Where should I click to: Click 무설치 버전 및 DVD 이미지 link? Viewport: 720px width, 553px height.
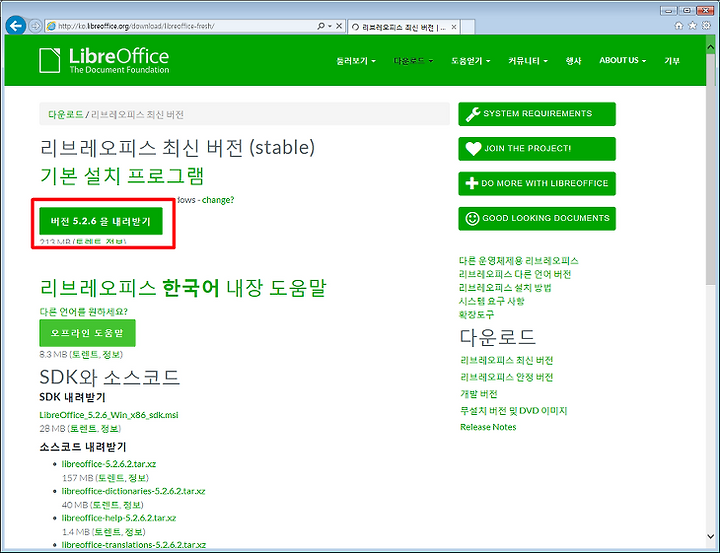[514, 411]
